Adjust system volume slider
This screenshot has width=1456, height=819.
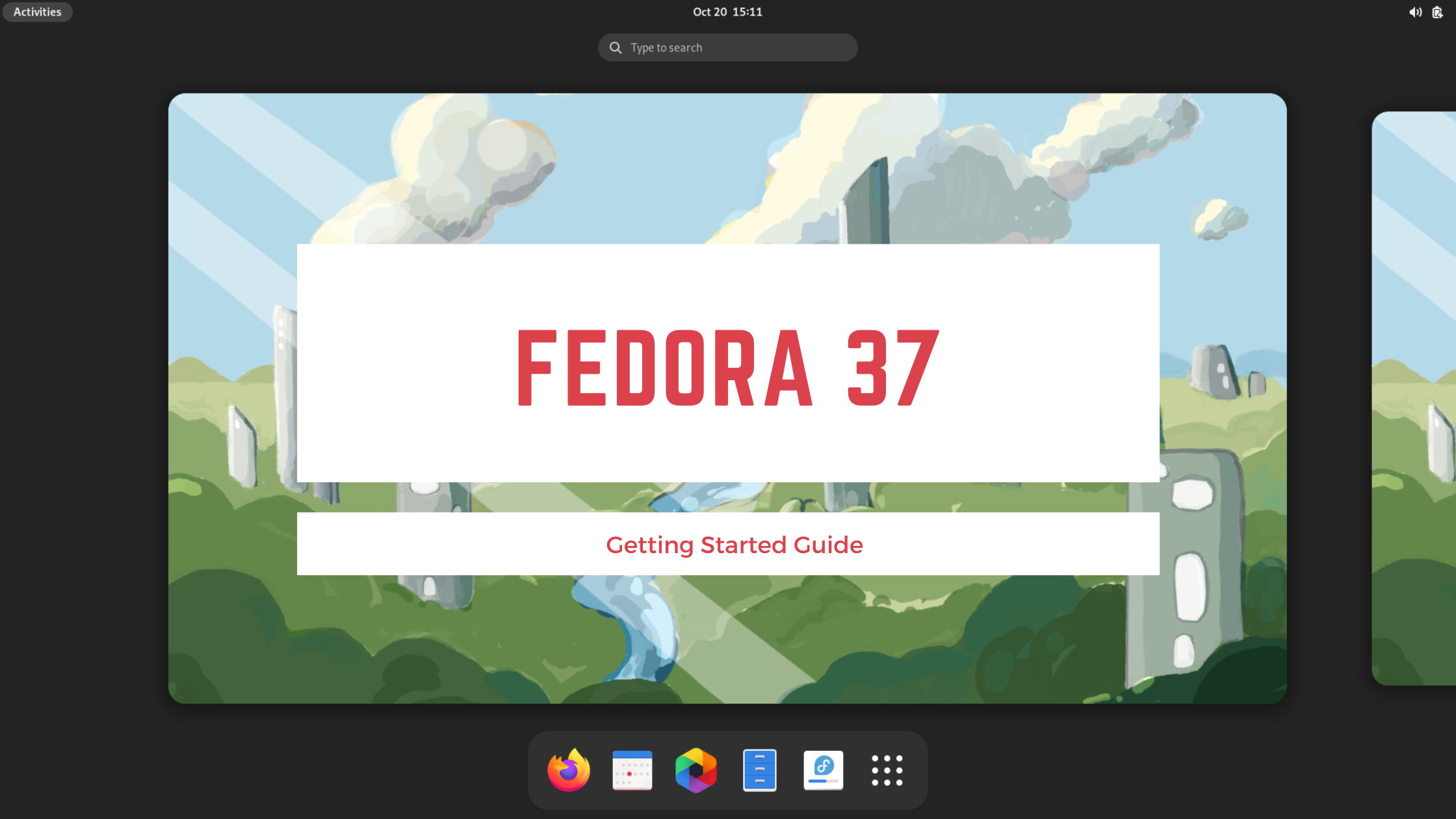tap(1416, 11)
